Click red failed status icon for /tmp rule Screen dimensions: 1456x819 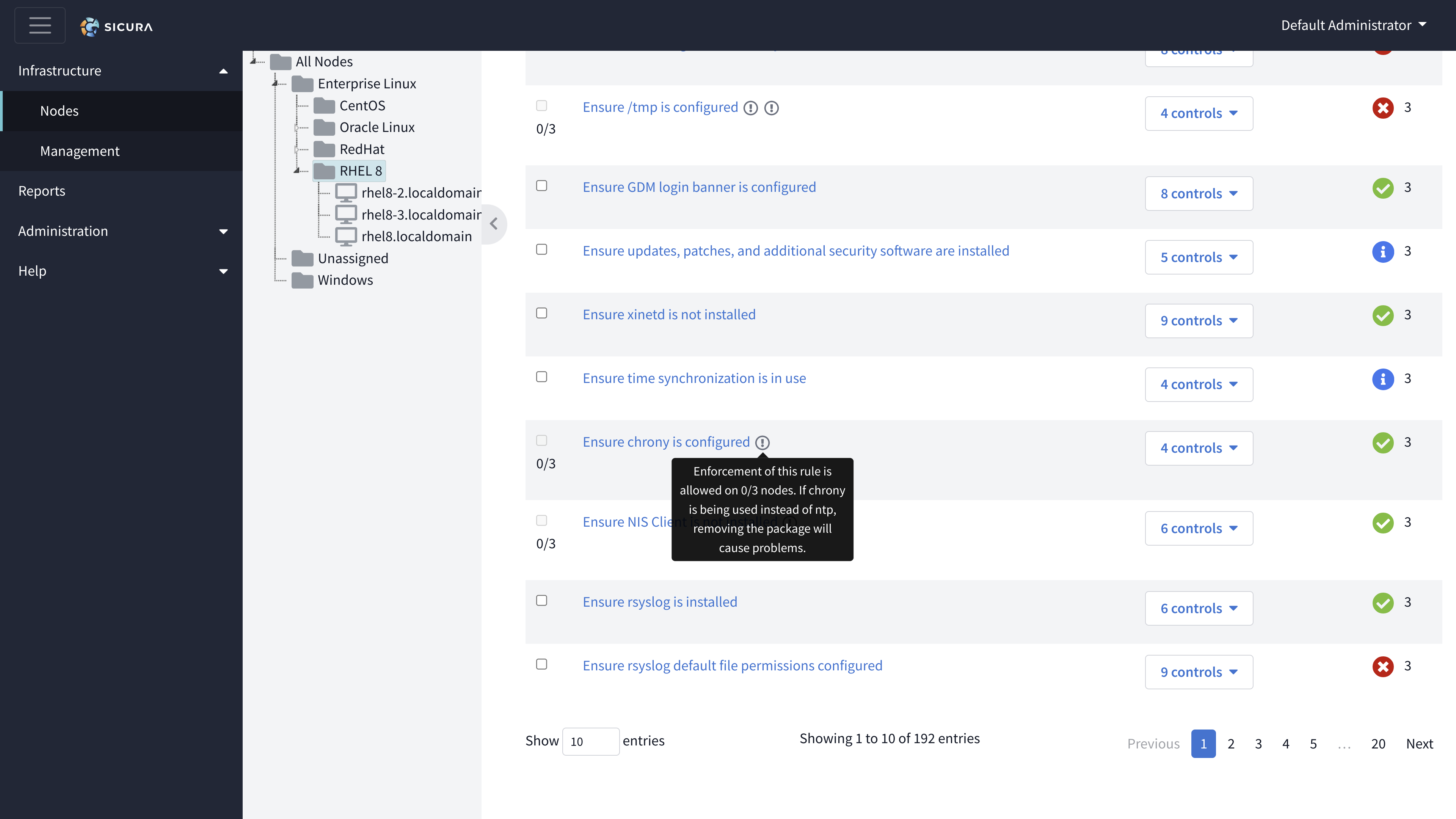click(1382, 107)
